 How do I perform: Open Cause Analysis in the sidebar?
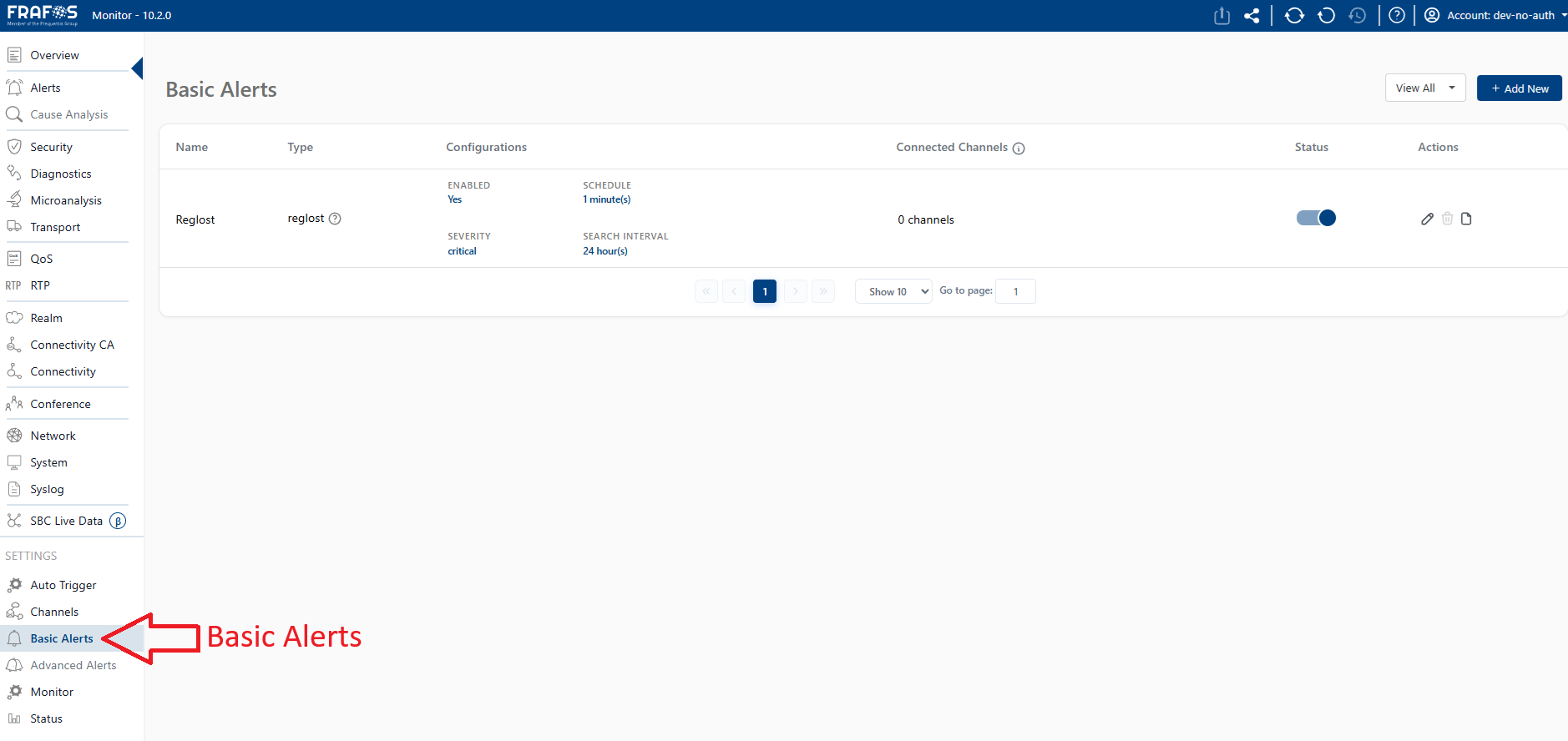pos(69,114)
